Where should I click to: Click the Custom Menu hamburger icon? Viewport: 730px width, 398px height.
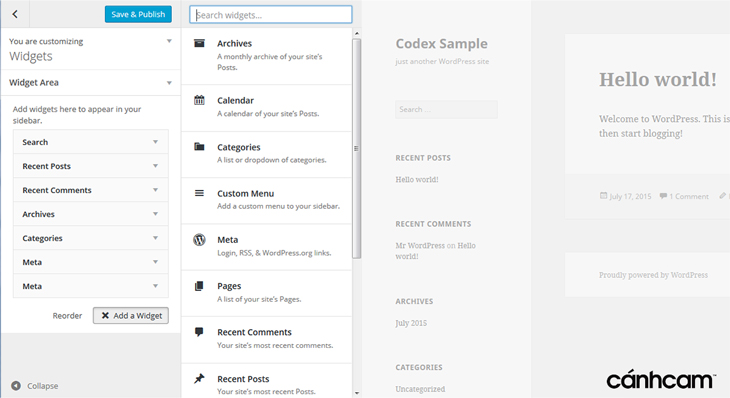click(199, 193)
